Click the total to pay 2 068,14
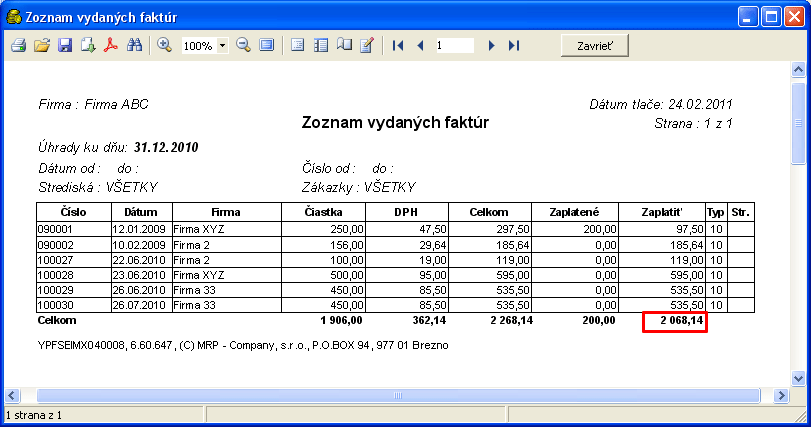811x427 pixels. click(682, 321)
